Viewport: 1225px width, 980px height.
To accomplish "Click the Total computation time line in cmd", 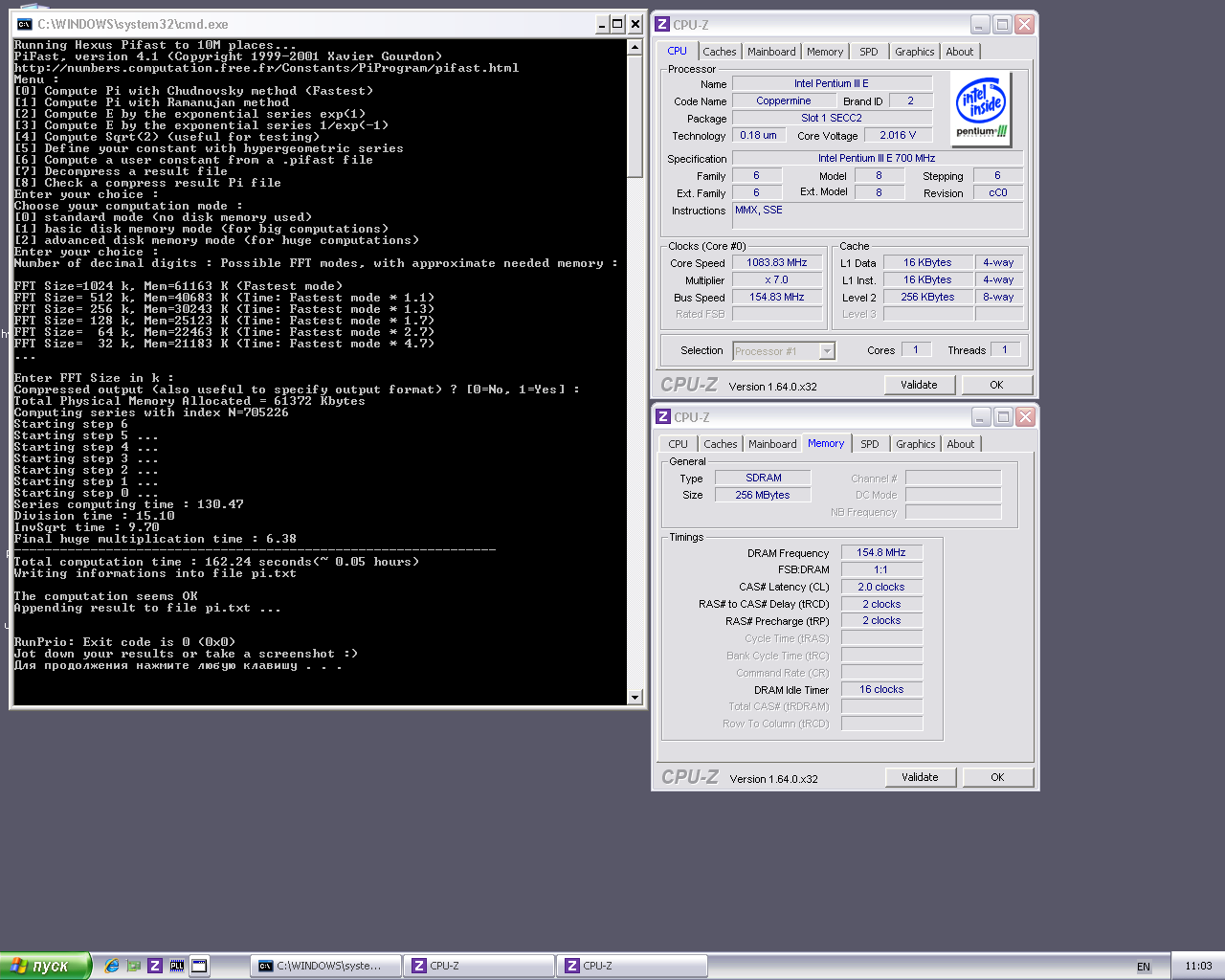I will 216,562.
